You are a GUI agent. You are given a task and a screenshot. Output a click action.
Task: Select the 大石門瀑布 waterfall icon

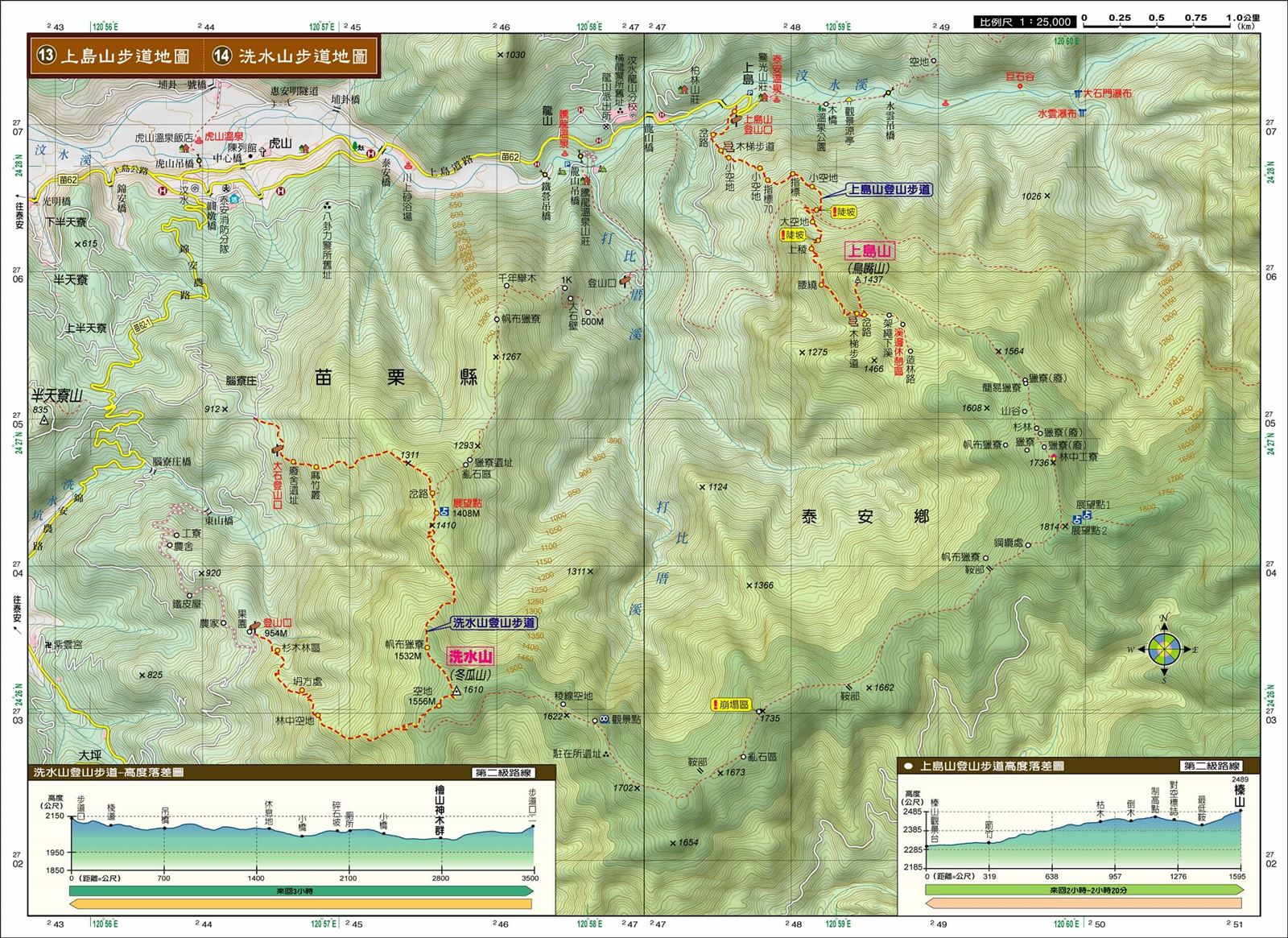(x=1077, y=93)
